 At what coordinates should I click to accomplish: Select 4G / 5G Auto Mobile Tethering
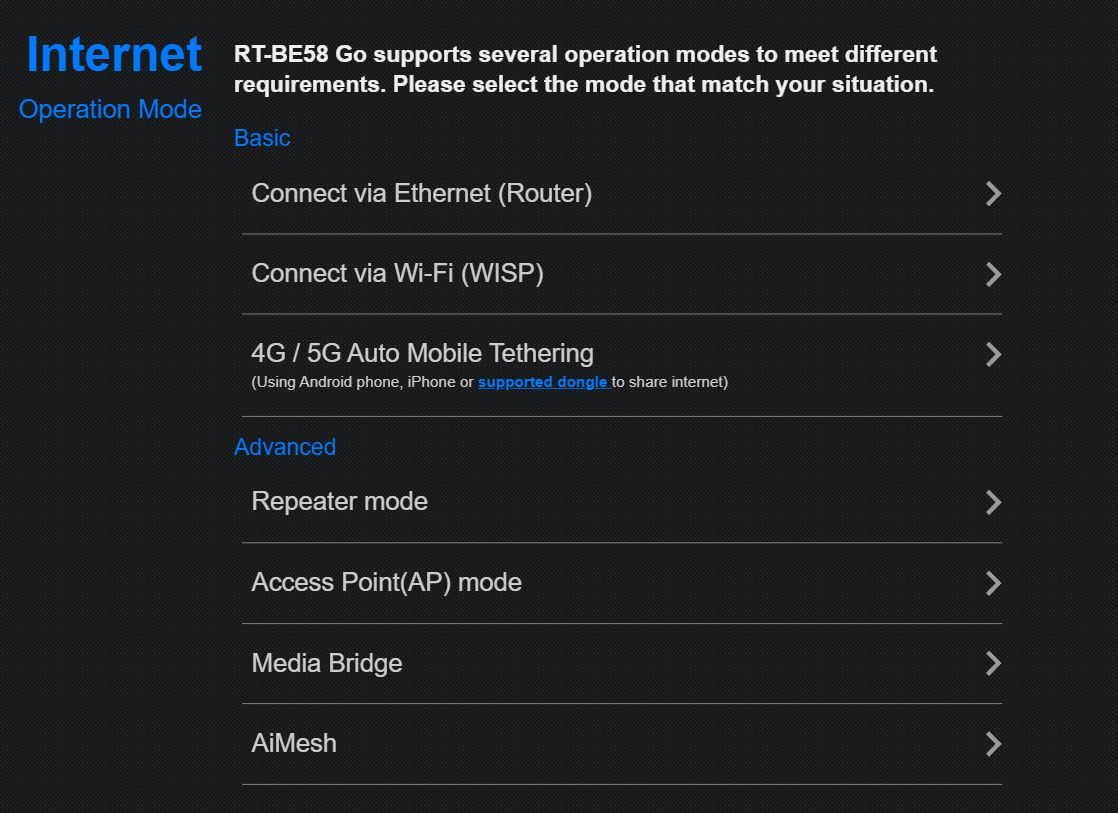[422, 353]
